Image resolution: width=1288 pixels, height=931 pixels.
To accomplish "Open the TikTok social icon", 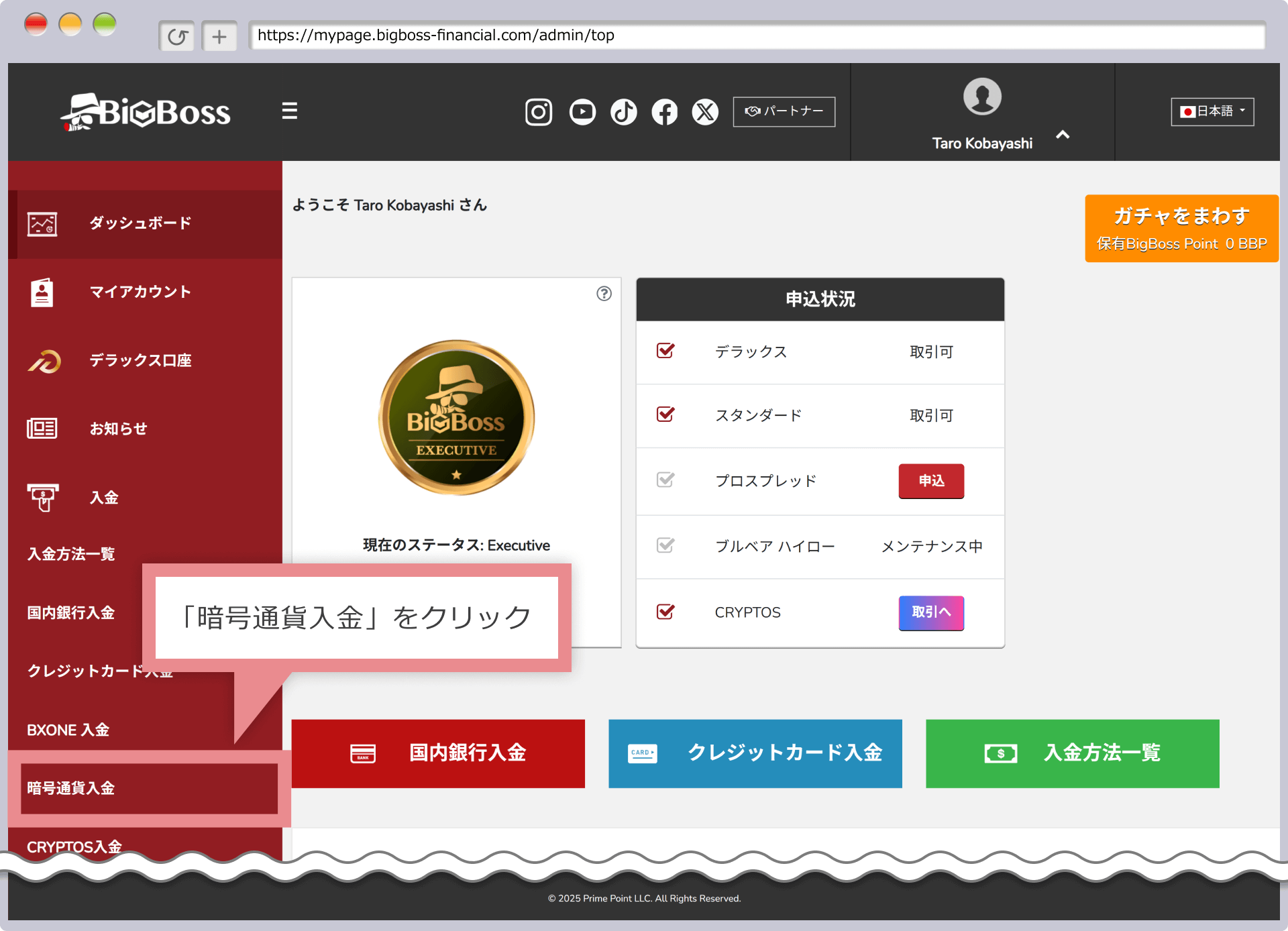I will click(x=623, y=112).
